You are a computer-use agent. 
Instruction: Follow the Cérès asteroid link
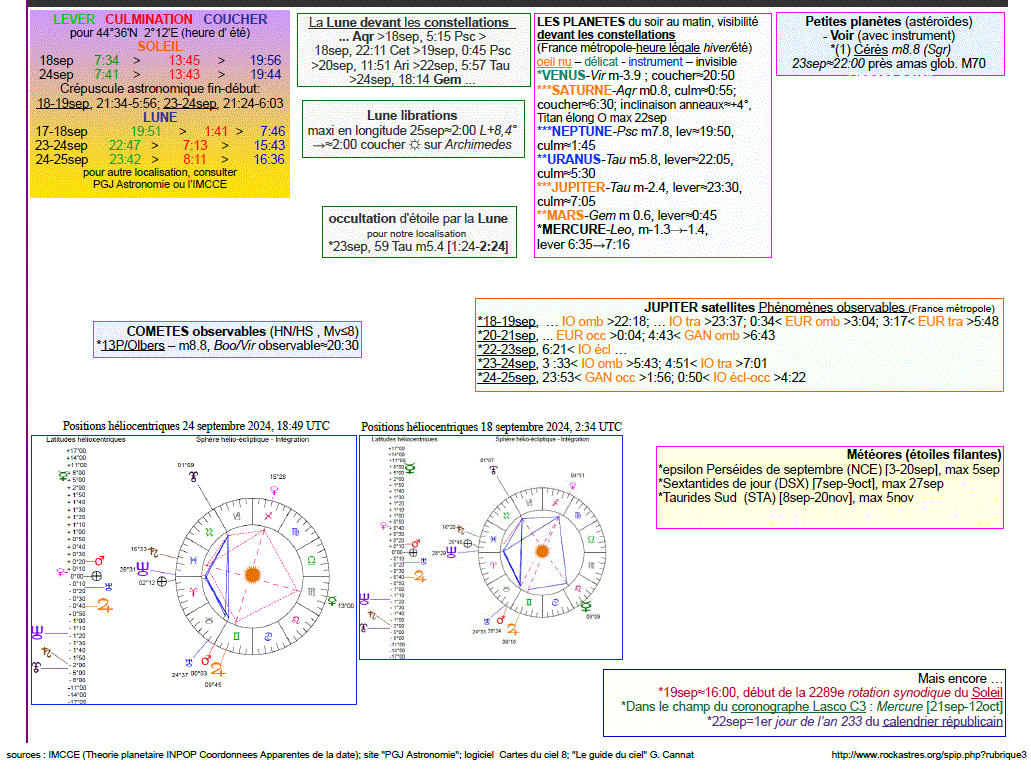(871, 49)
